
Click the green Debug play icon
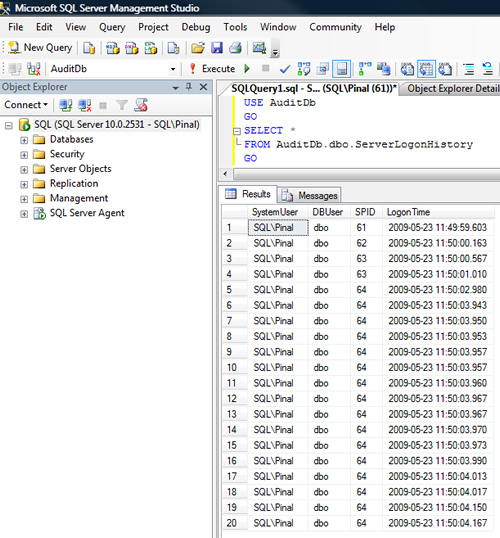pyautogui.click(x=247, y=69)
